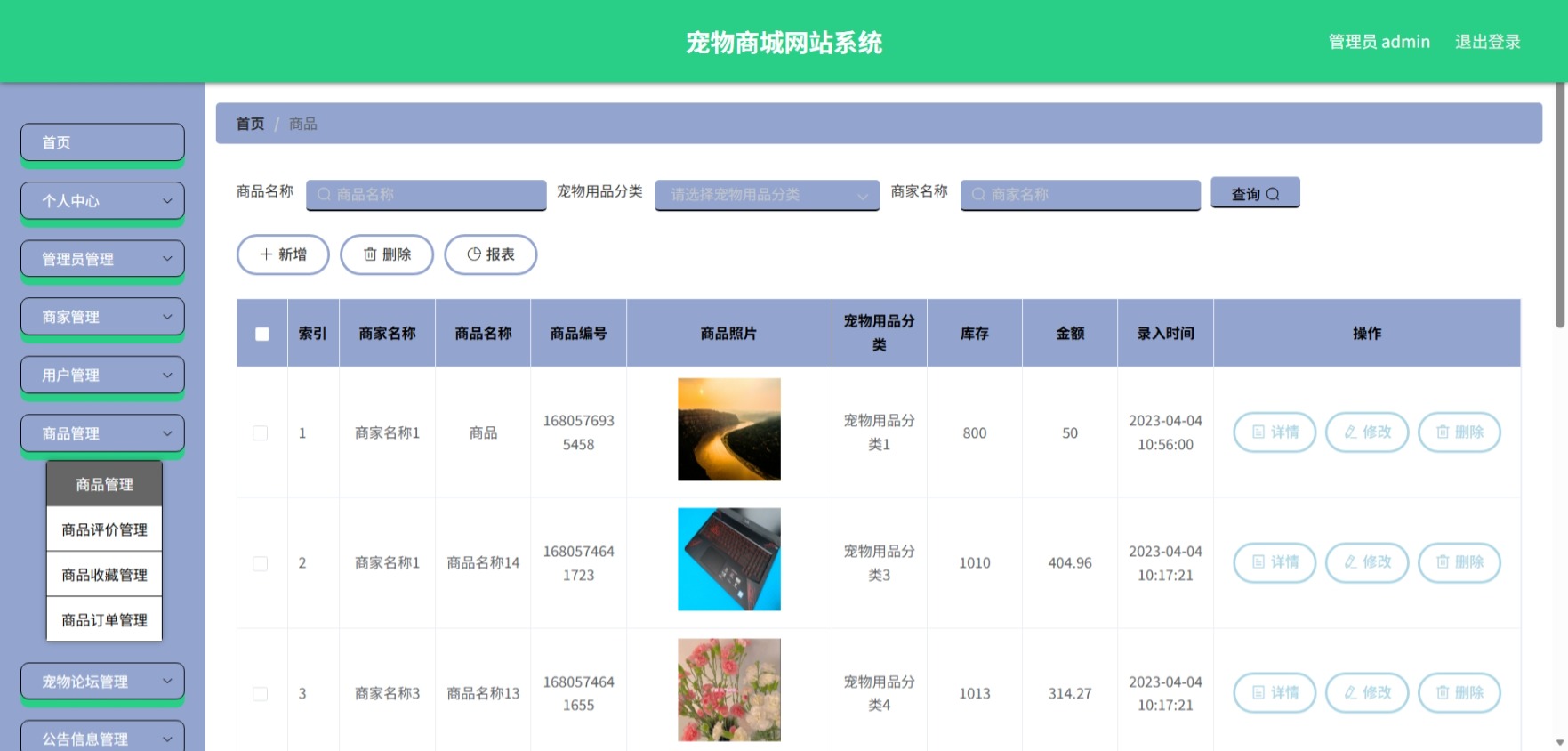Screen dimensions: 1568x751
Task: Open 详情 for row 1 商品
Action: pos(1275,432)
